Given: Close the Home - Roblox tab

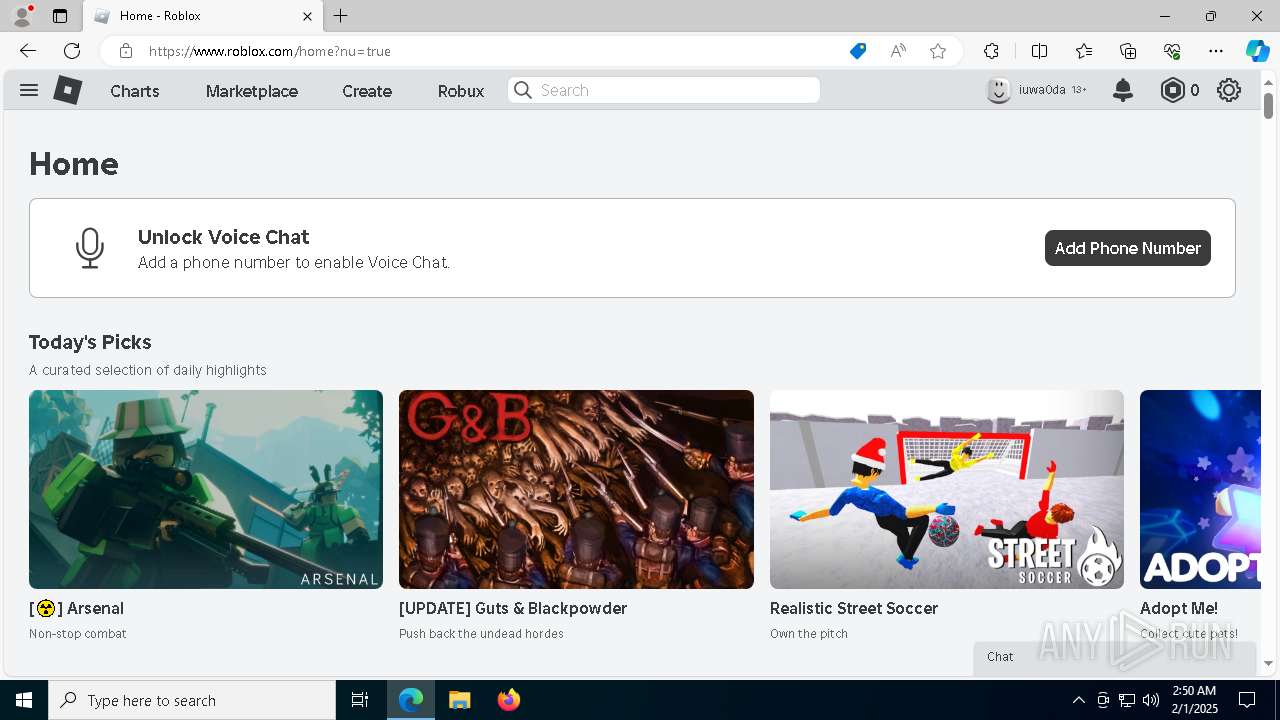Looking at the screenshot, I should (307, 16).
